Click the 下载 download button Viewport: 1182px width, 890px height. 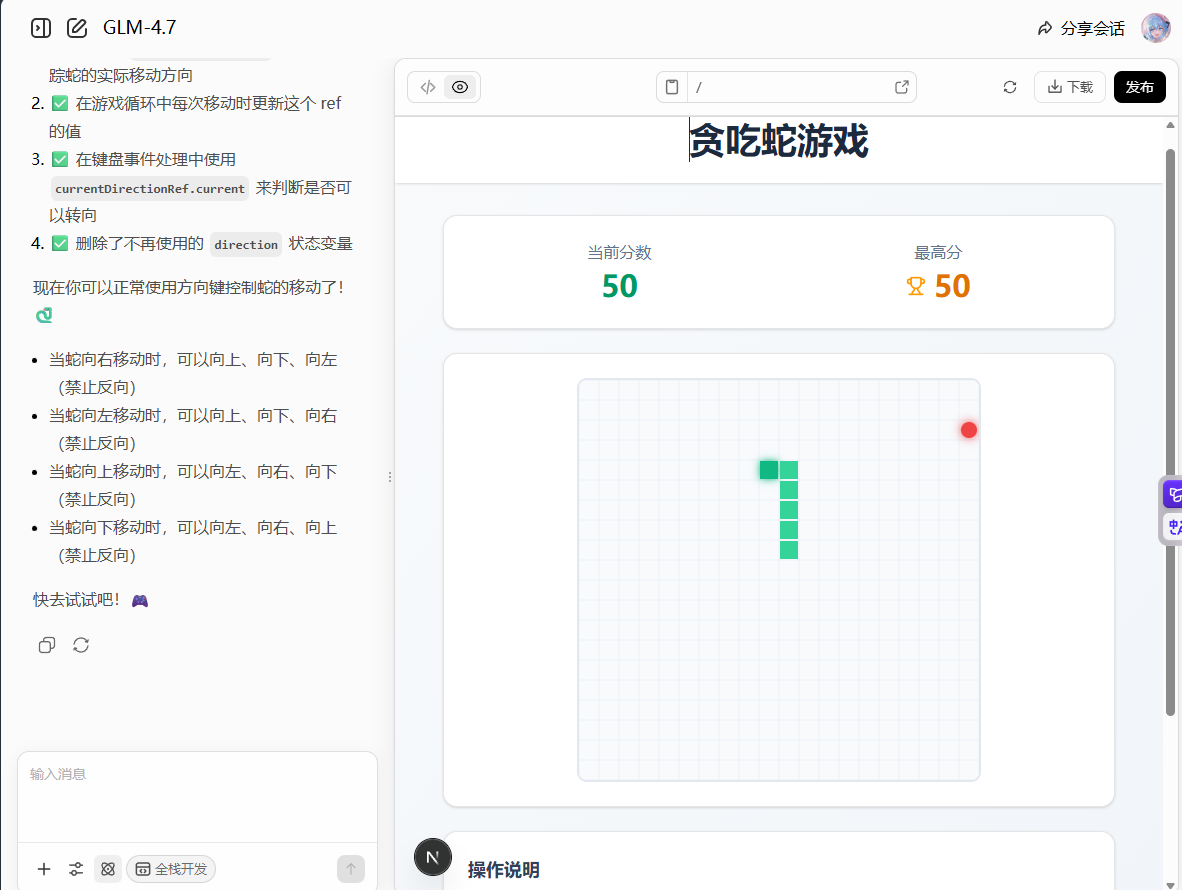point(1069,87)
